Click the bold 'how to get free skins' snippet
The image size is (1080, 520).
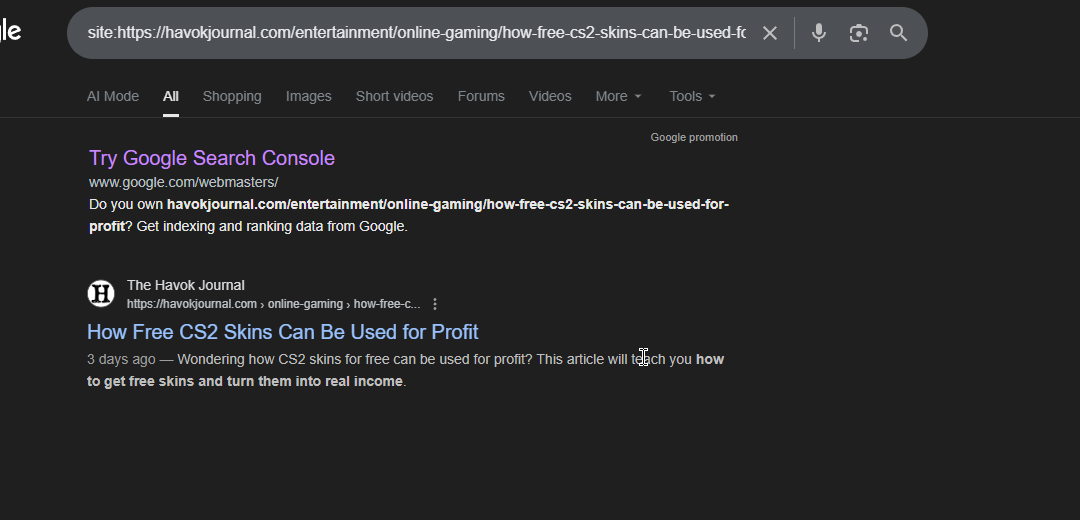pyautogui.click(x=405, y=370)
